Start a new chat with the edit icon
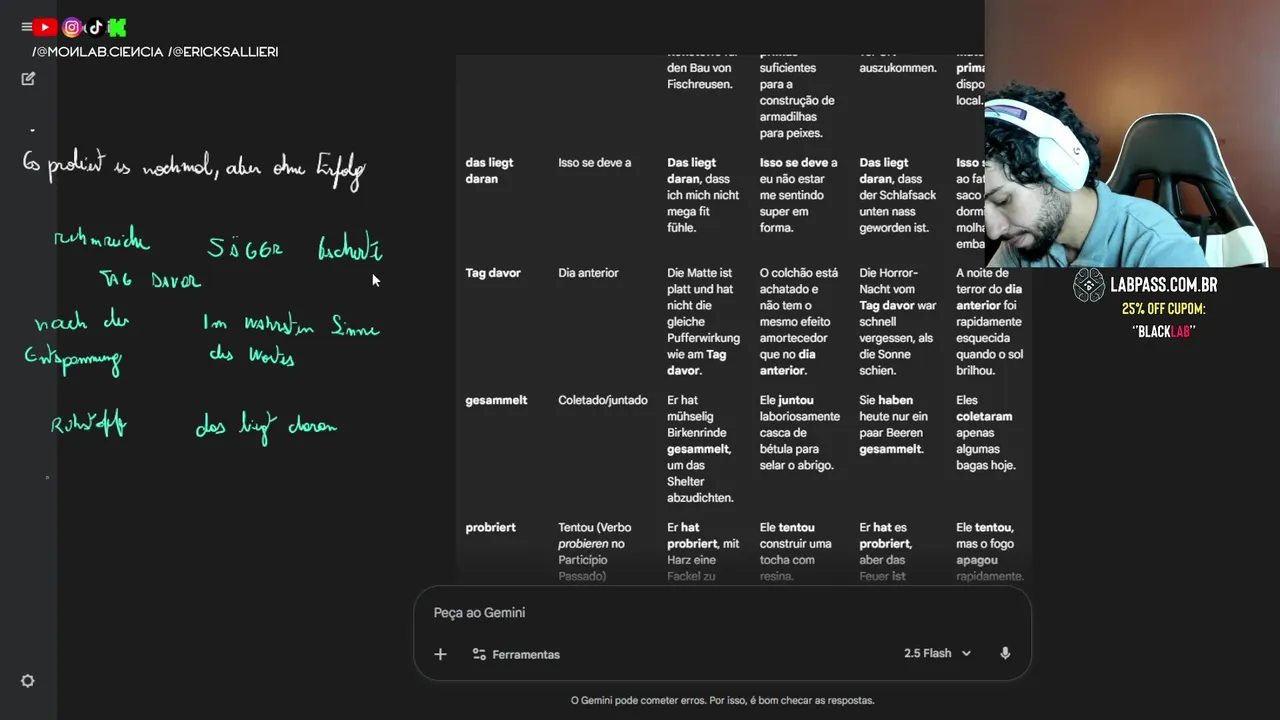Viewport: 1280px width, 720px height. pos(28,78)
